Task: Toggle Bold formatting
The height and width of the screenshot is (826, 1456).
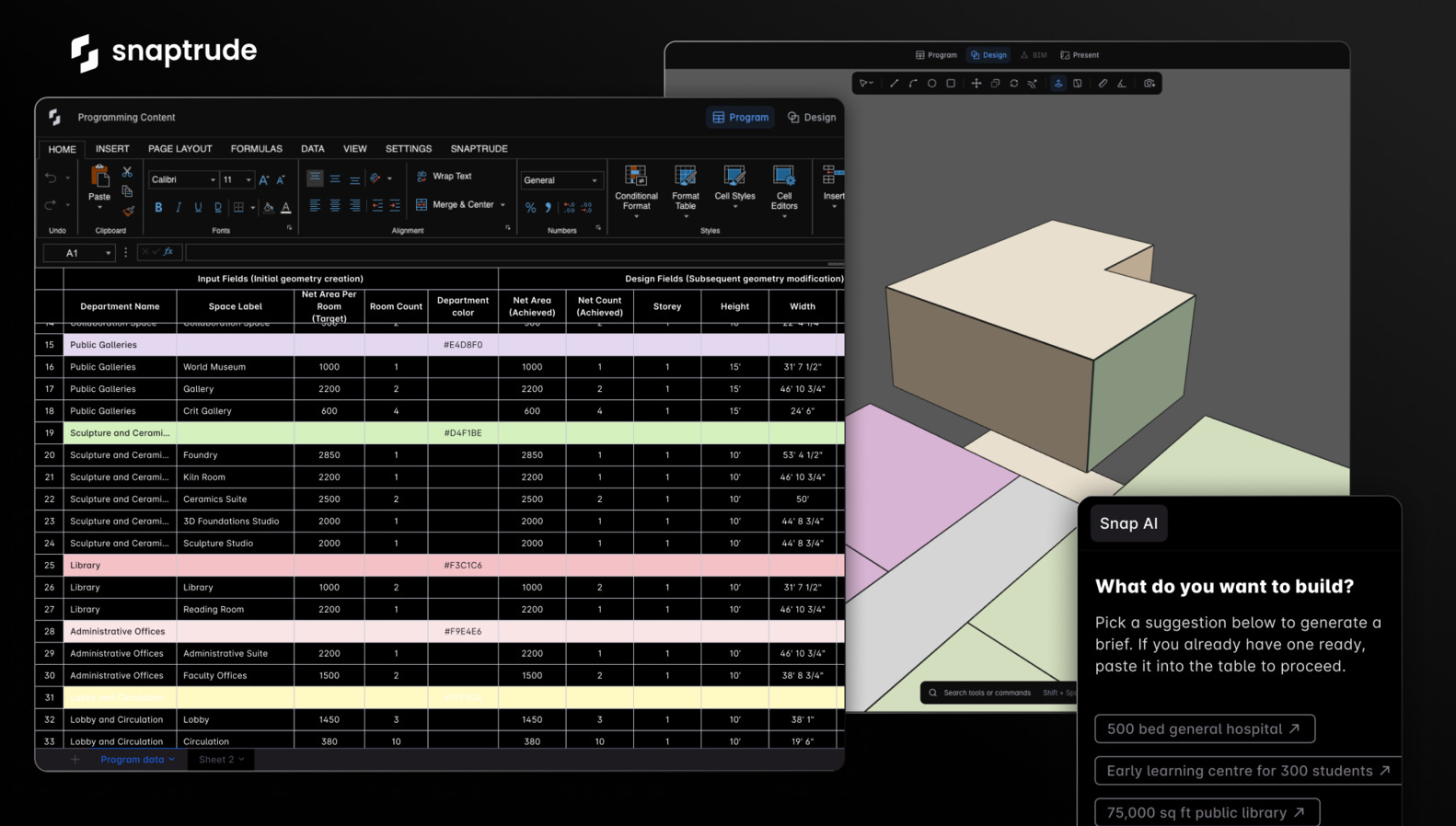Action: click(158, 208)
